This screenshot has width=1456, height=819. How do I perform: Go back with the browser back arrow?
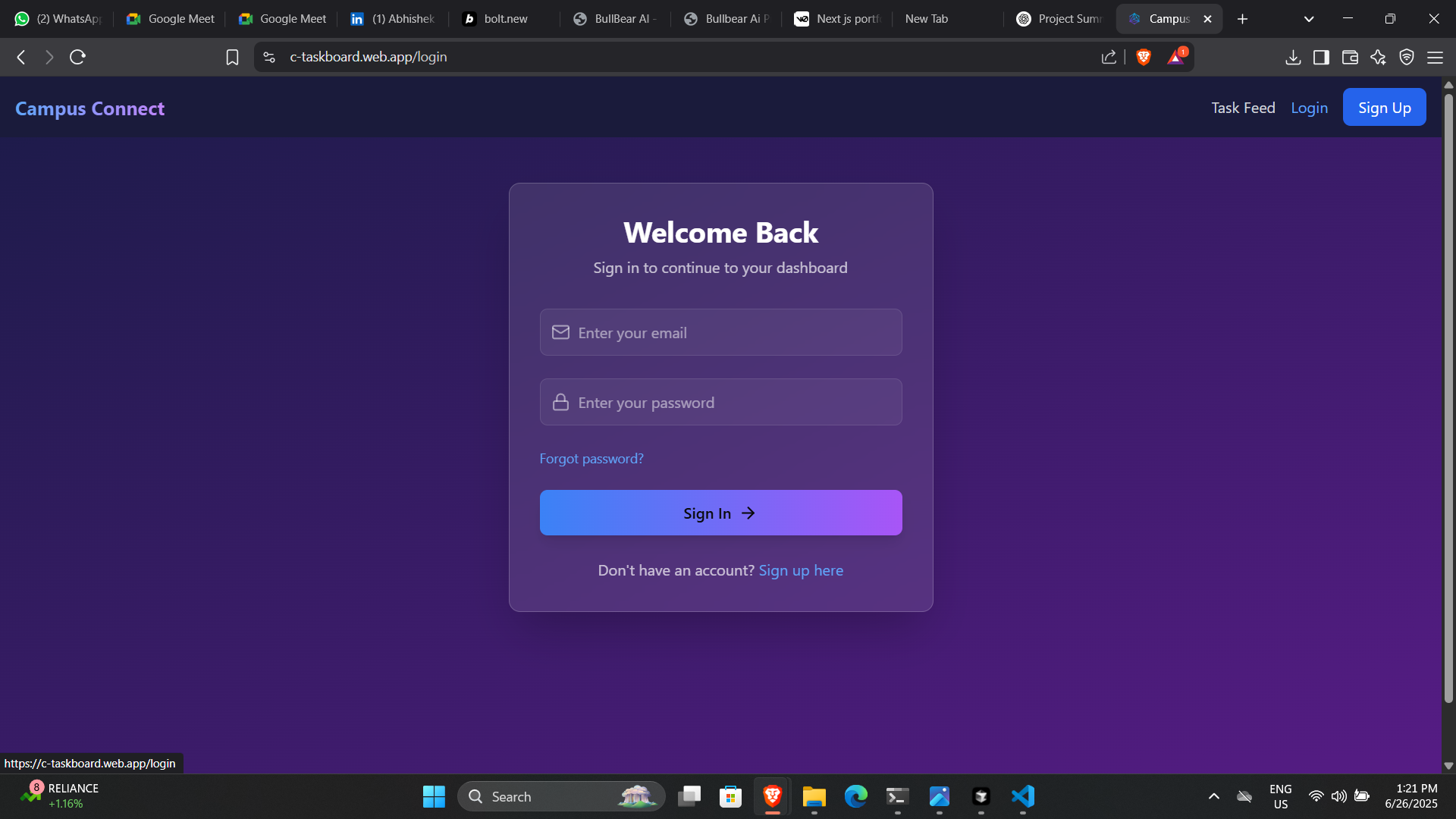[21, 57]
